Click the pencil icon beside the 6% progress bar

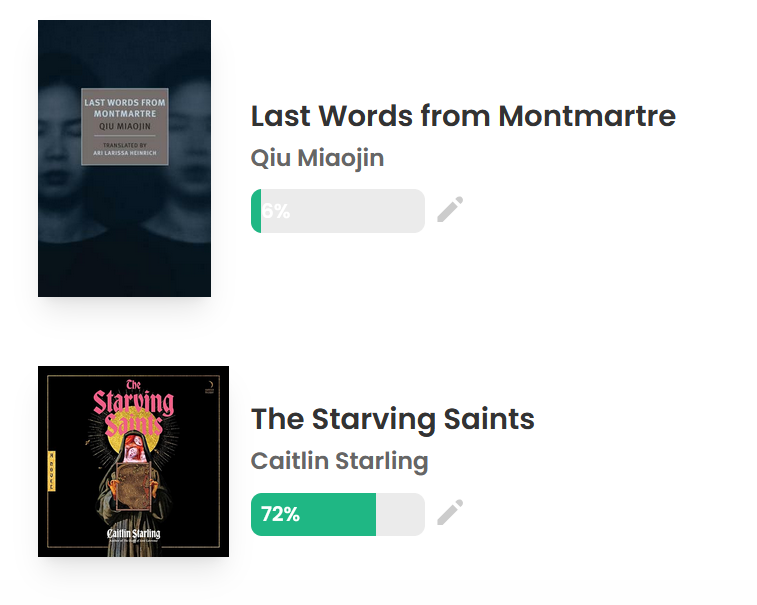(450, 210)
